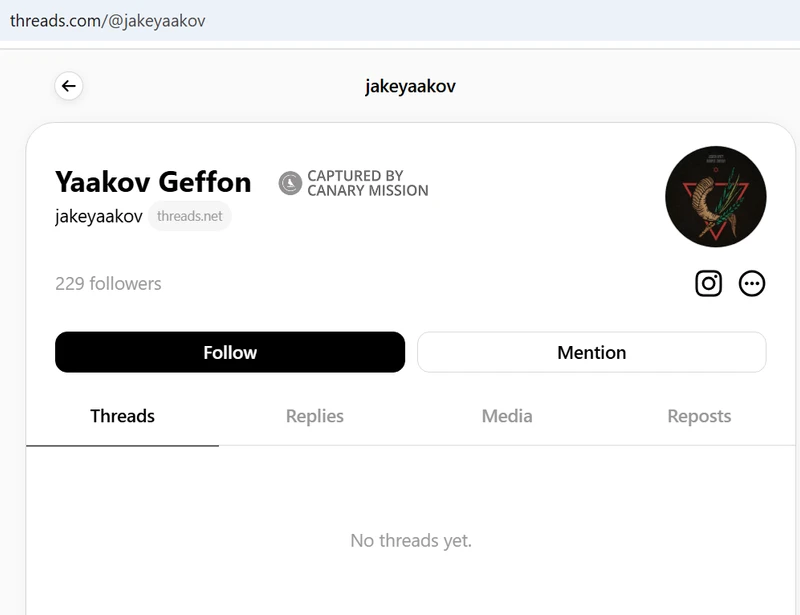Select the Threads tab

(121, 416)
